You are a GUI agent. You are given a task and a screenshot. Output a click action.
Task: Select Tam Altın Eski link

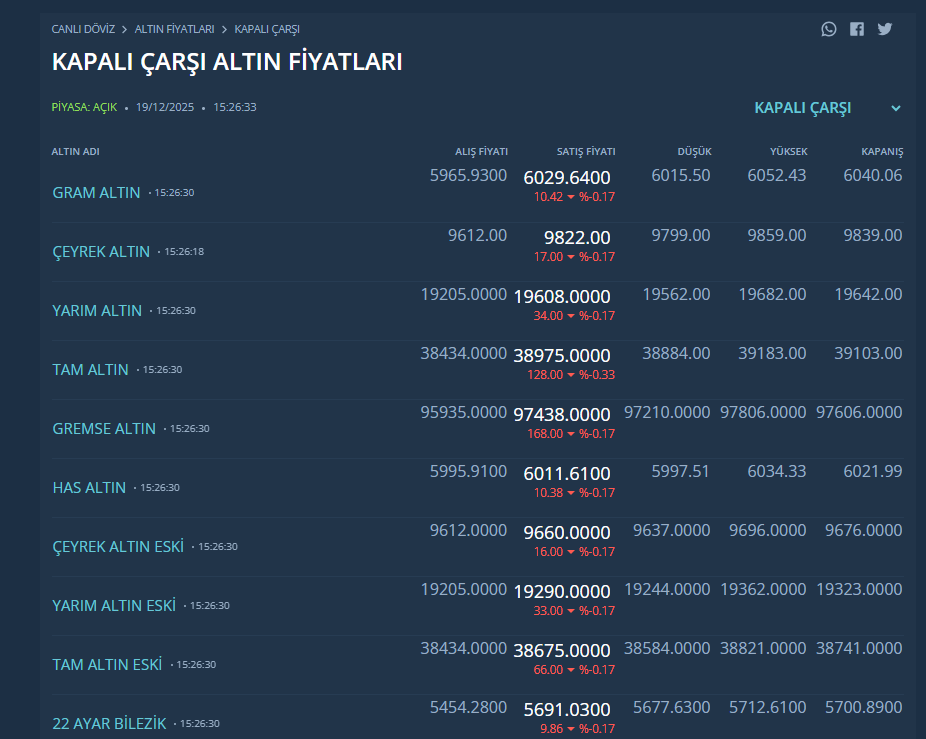point(107,665)
